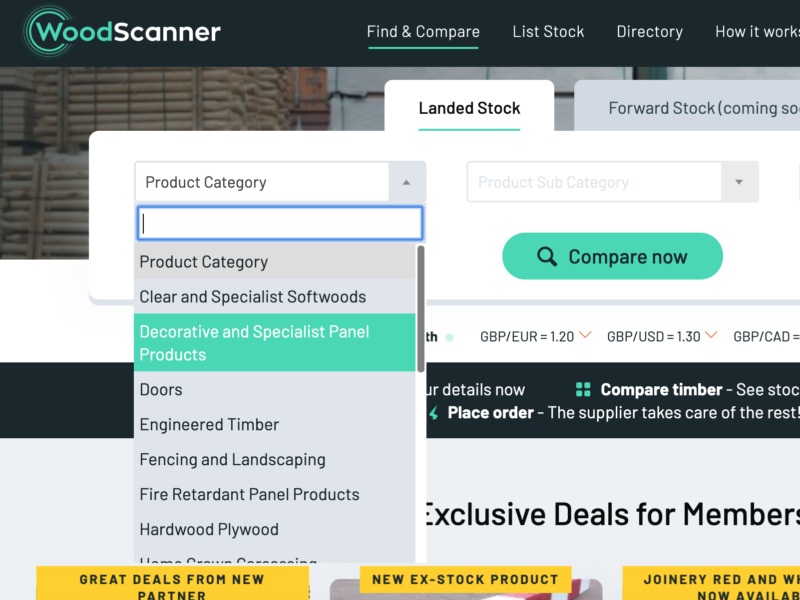Click the category search input field
This screenshot has width=800, height=600.
tap(279, 223)
